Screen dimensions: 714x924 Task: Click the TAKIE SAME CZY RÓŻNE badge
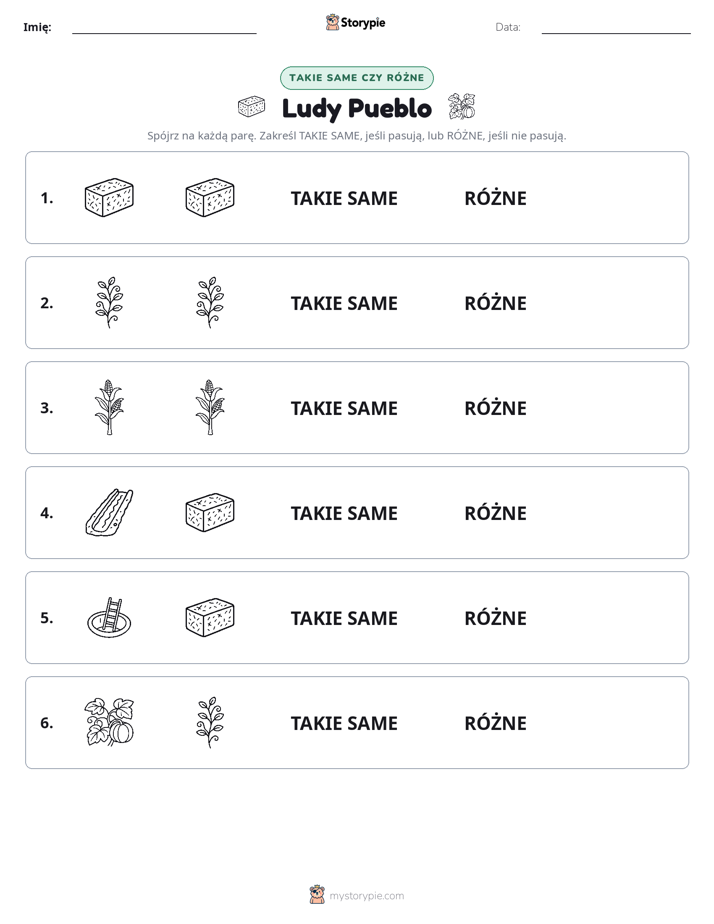pyautogui.click(x=356, y=78)
